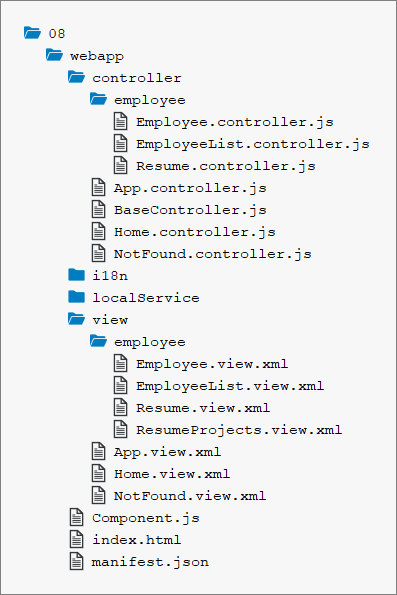Open ResumeProjects.view.xml file
Viewport: 397px width, 595px height.
tap(239, 430)
